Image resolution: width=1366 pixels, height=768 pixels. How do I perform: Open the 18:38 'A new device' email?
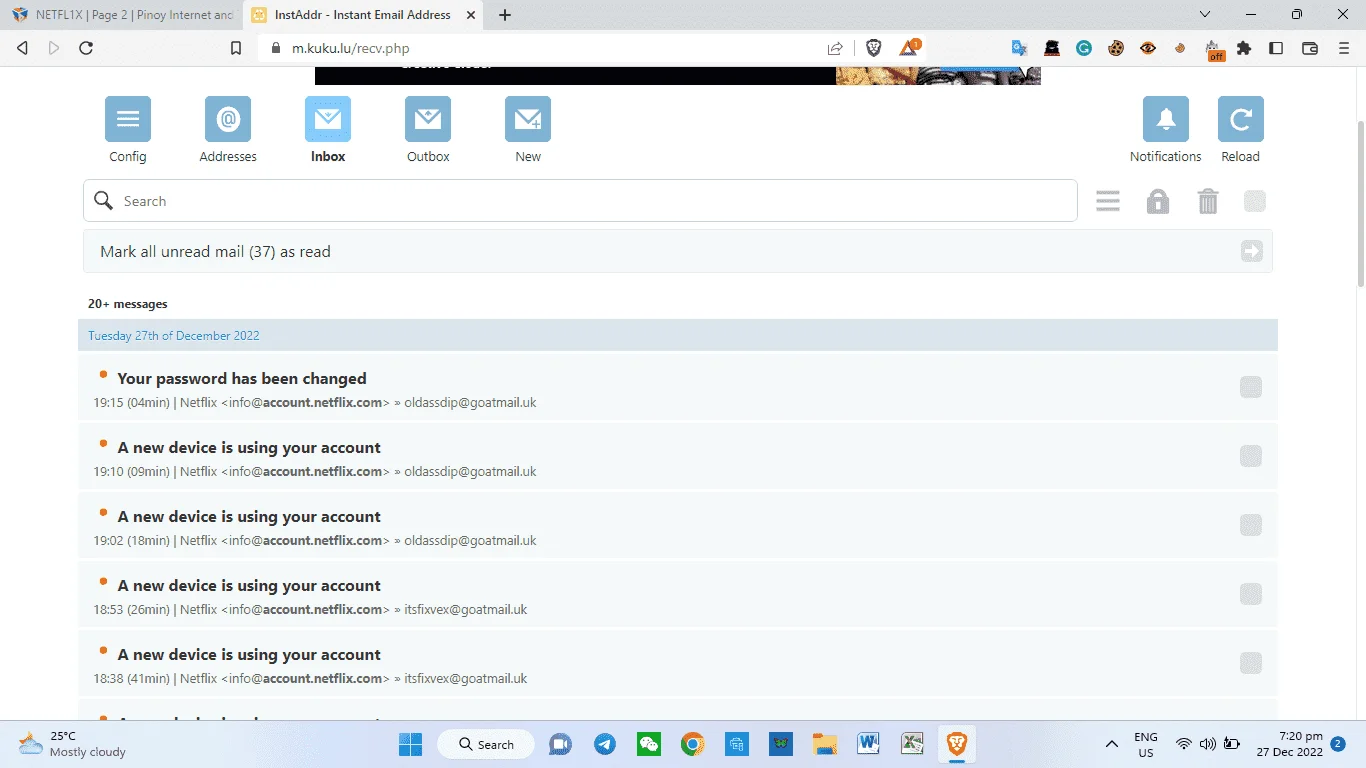pos(249,655)
